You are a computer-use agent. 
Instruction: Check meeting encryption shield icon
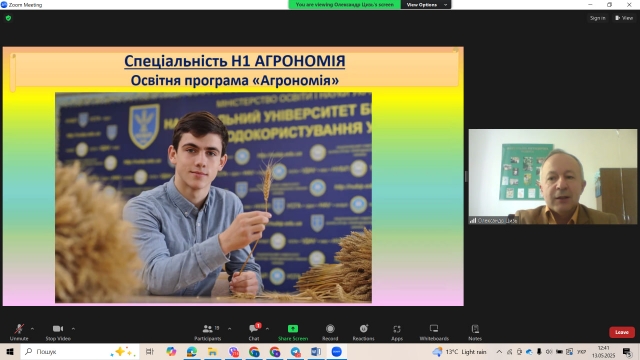tap(8, 18)
